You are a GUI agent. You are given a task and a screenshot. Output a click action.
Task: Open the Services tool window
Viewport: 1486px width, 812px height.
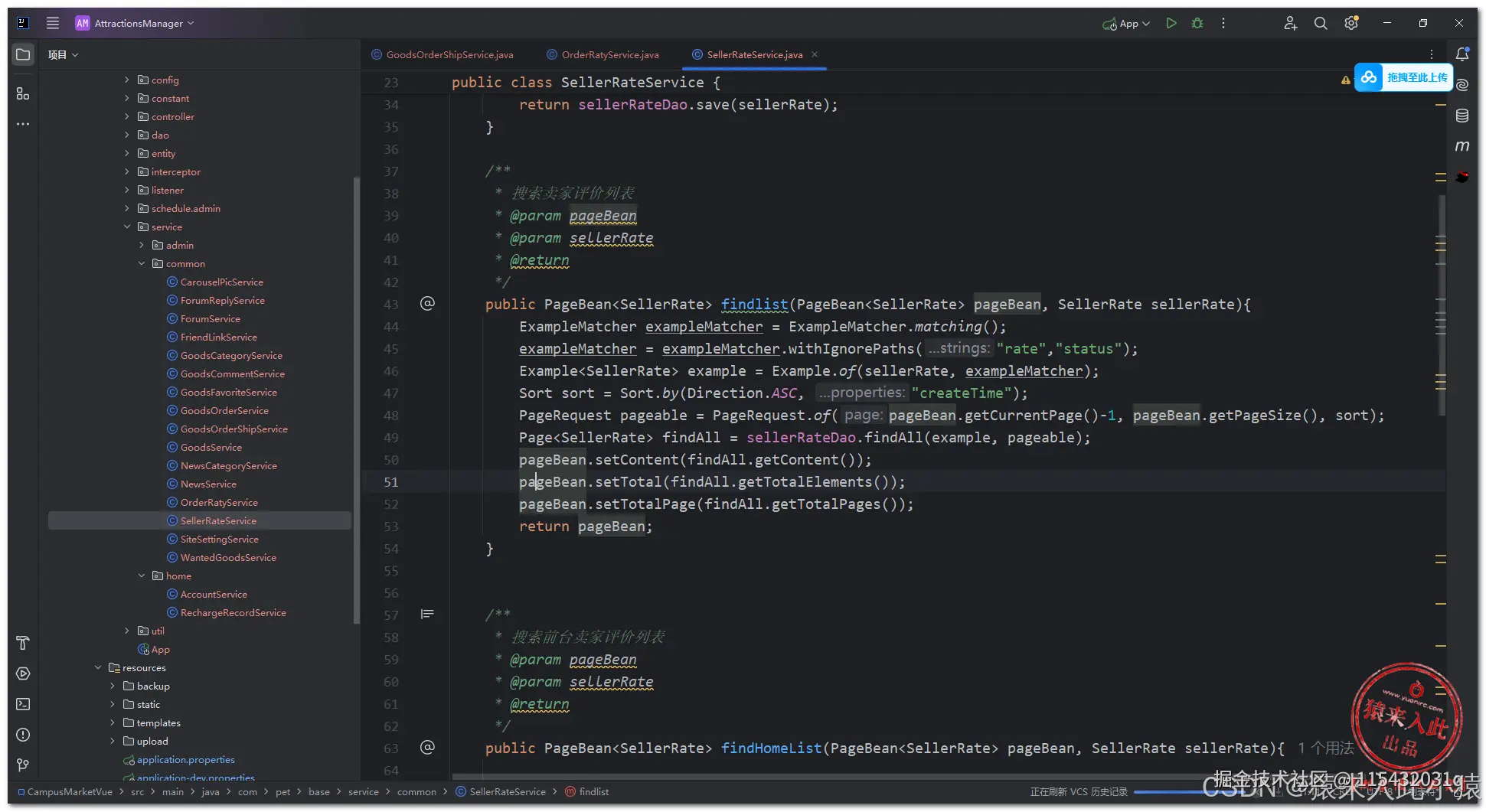tap(23, 673)
